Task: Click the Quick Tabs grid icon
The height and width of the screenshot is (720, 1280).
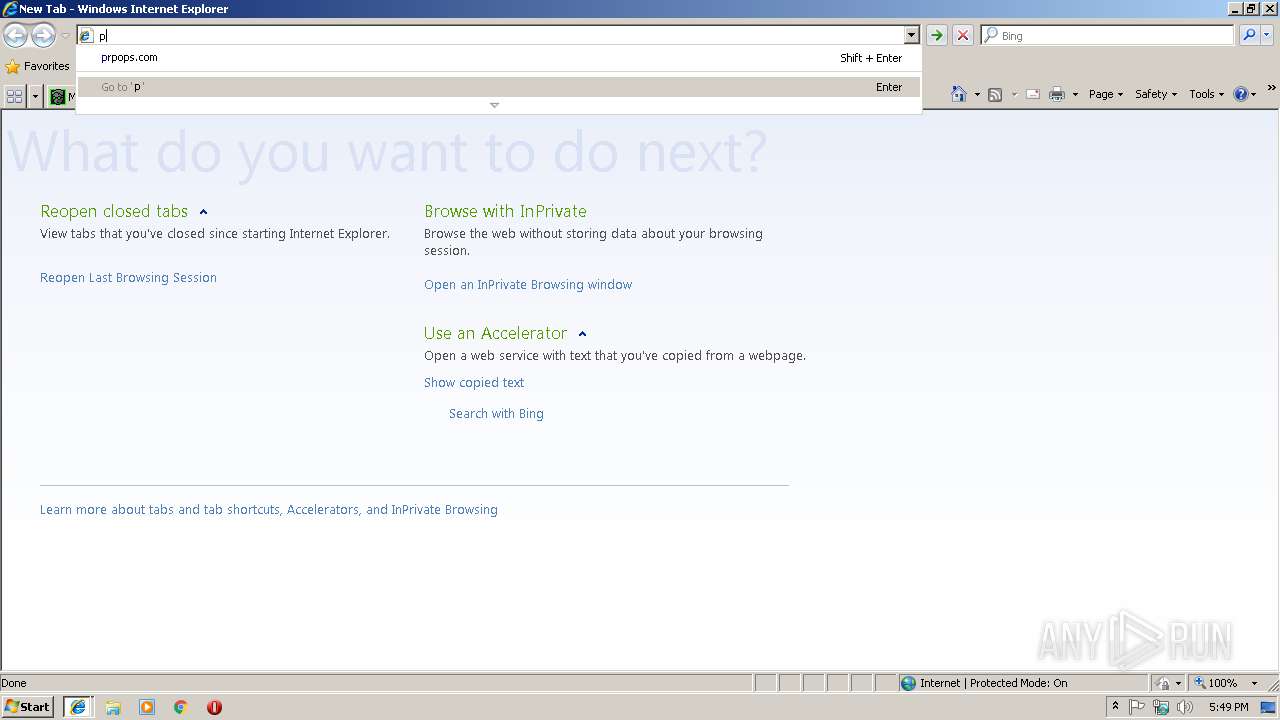Action: [15, 95]
